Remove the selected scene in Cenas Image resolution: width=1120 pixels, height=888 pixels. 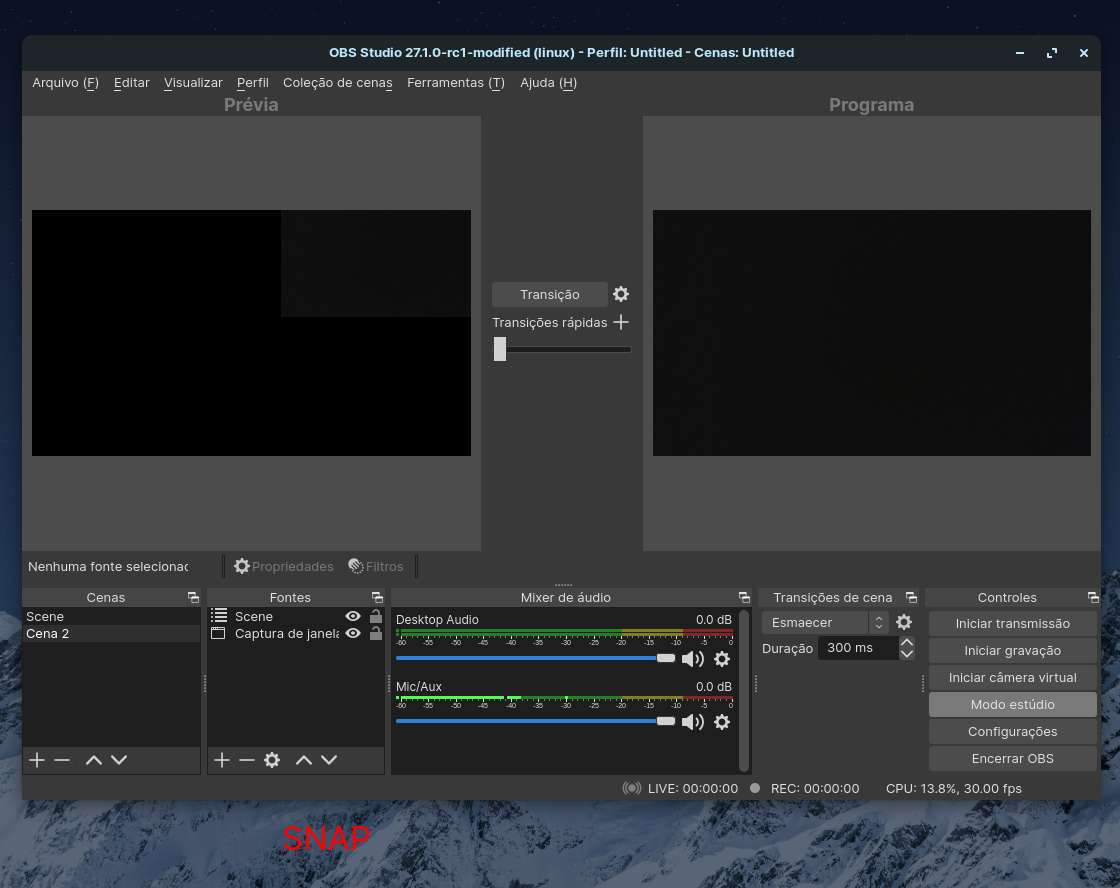point(62,760)
